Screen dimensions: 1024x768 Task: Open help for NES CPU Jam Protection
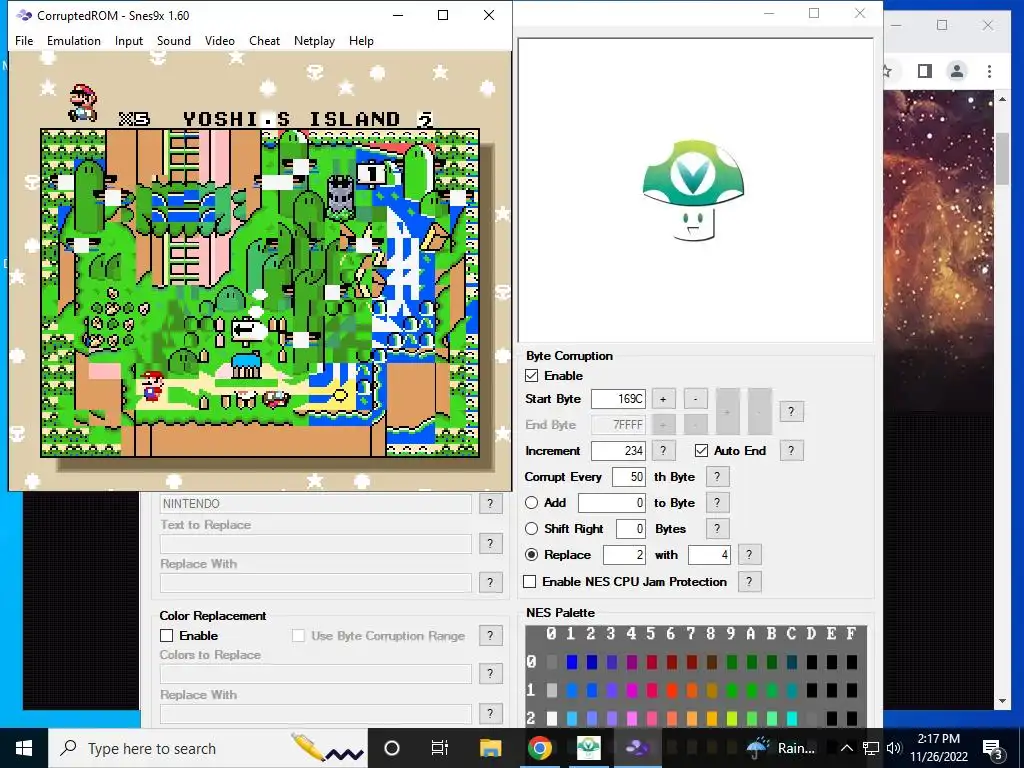tap(749, 581)
